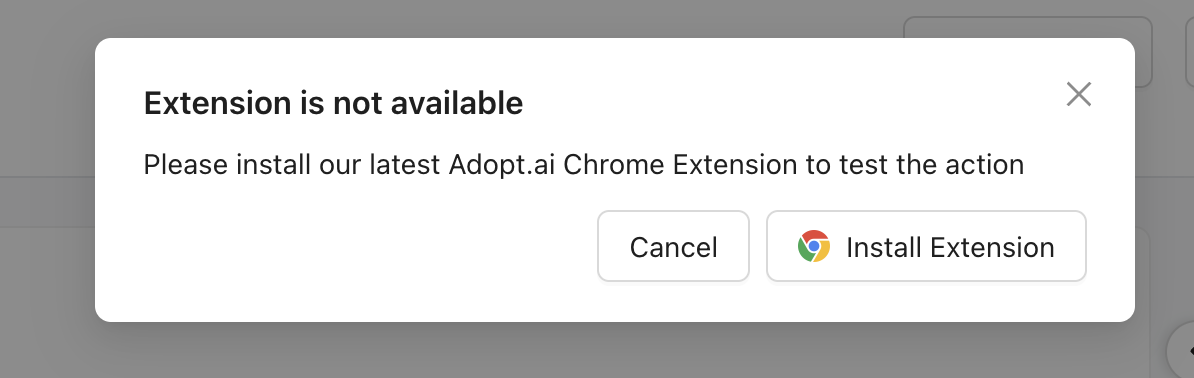The height and width of the screenshot is (378, 1194).
Task: Click the word "Extension" in the dialog title
Action: (218, 103)
